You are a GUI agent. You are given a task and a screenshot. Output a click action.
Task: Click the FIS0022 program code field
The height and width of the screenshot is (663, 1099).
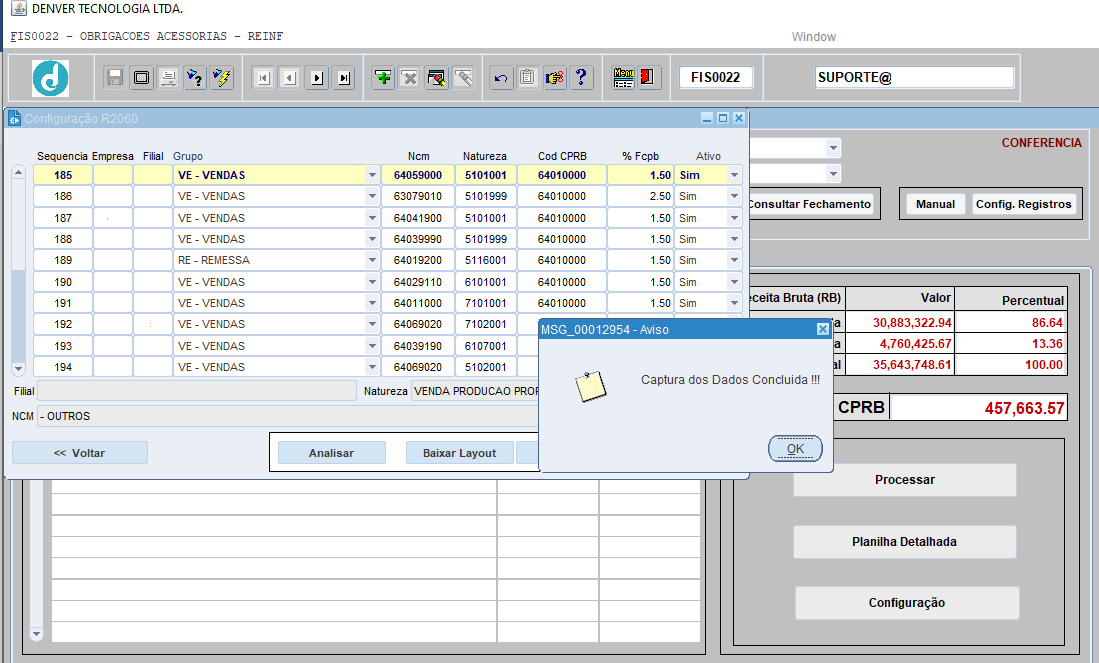coord(716,77)
